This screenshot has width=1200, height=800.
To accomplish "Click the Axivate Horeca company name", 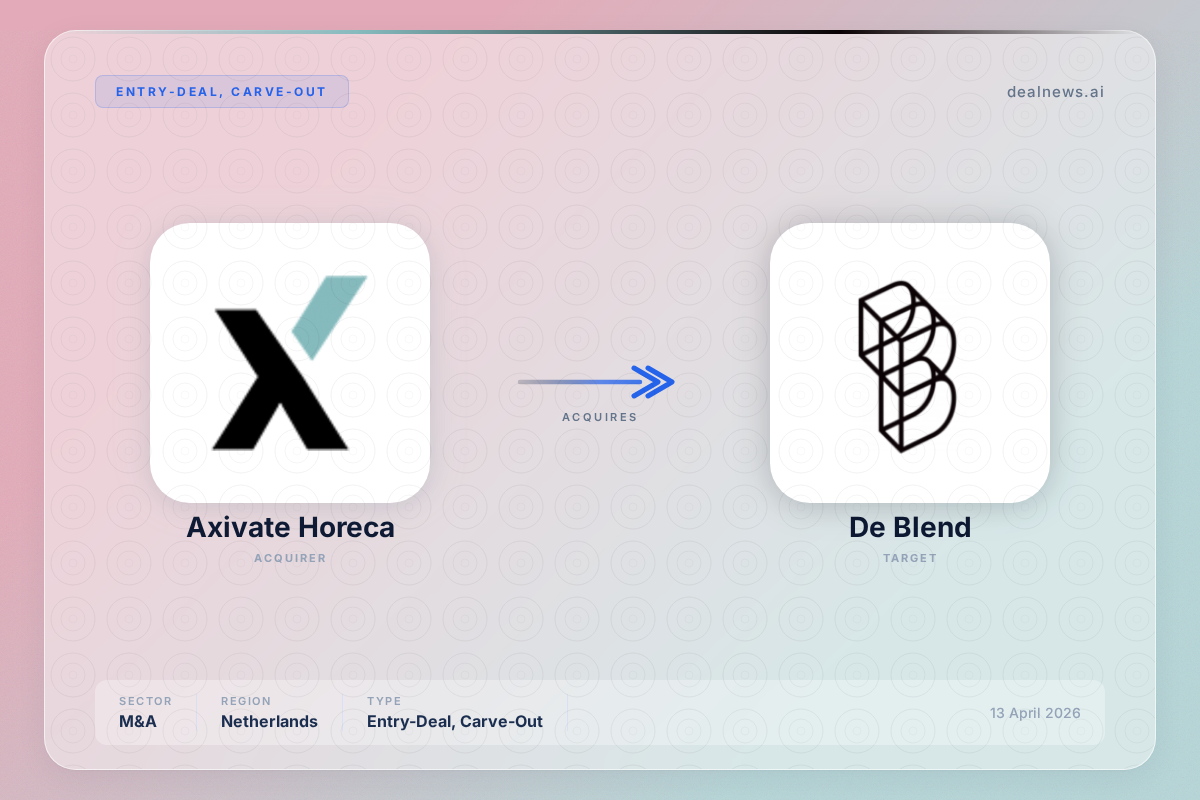I will pos(290,528).
